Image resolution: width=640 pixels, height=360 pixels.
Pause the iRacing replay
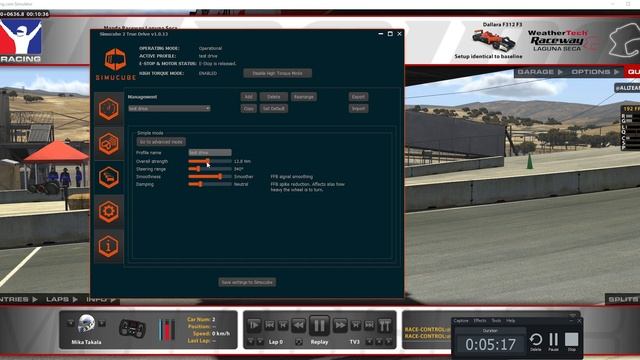click(319, 326)
